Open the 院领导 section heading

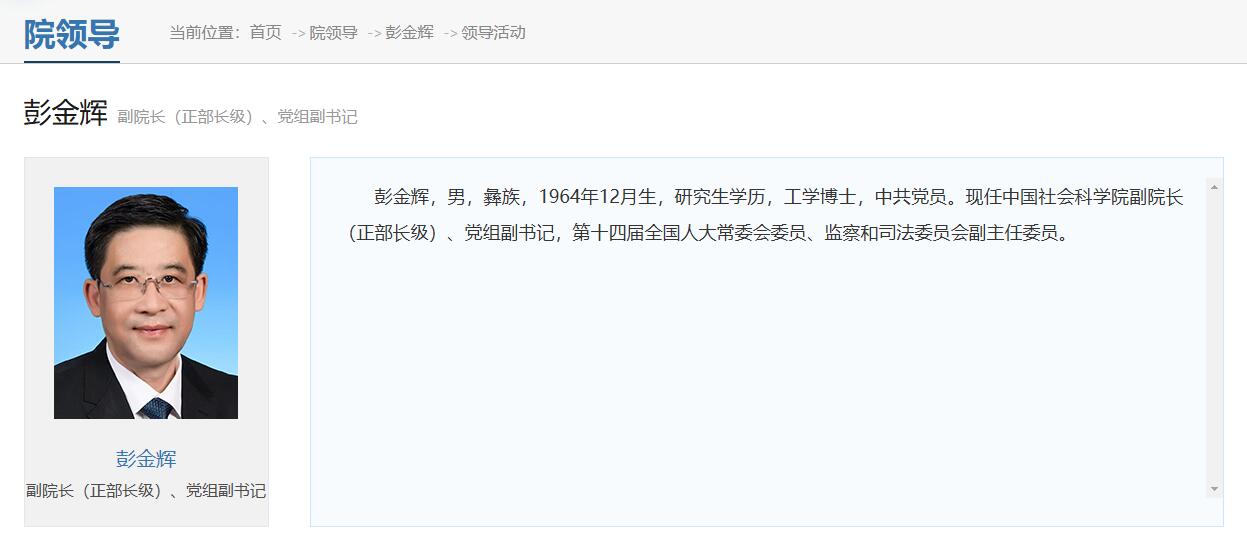coord(72,34)
